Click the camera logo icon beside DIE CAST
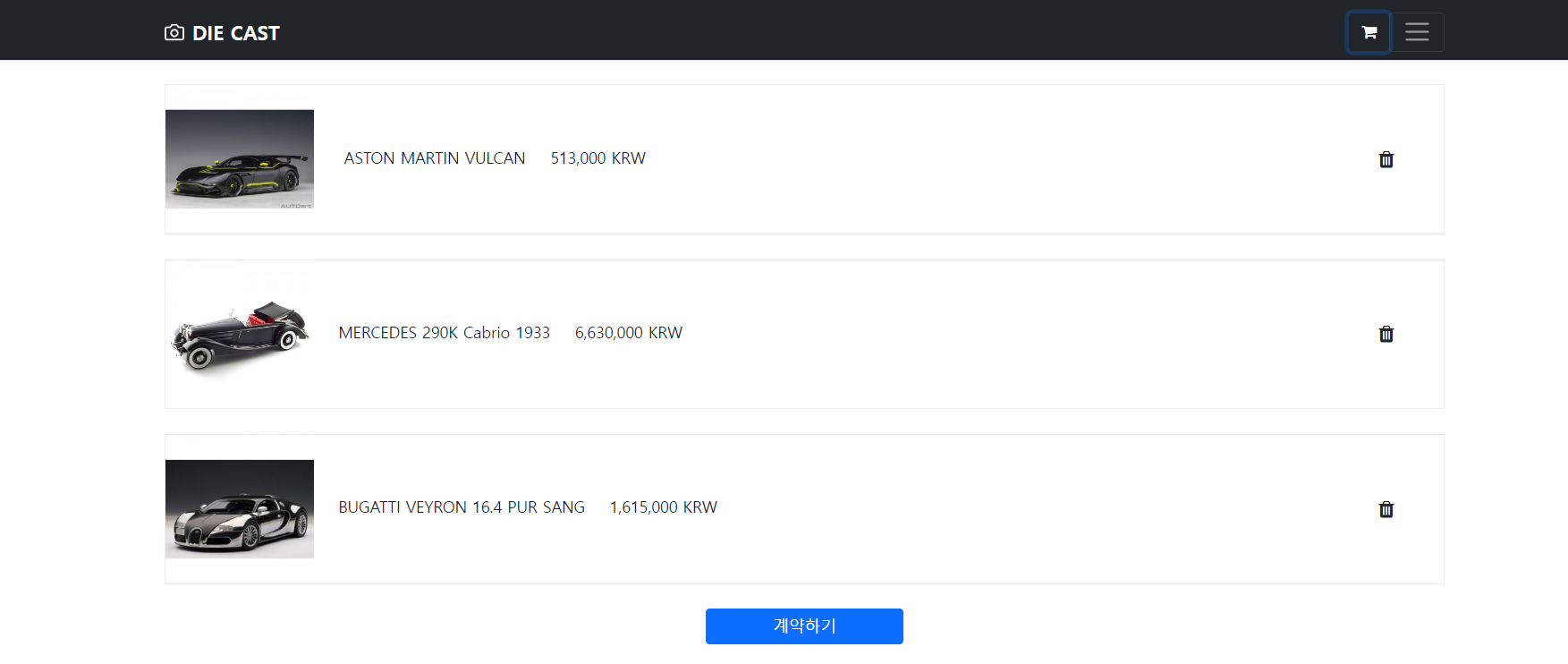 (174, 33)
